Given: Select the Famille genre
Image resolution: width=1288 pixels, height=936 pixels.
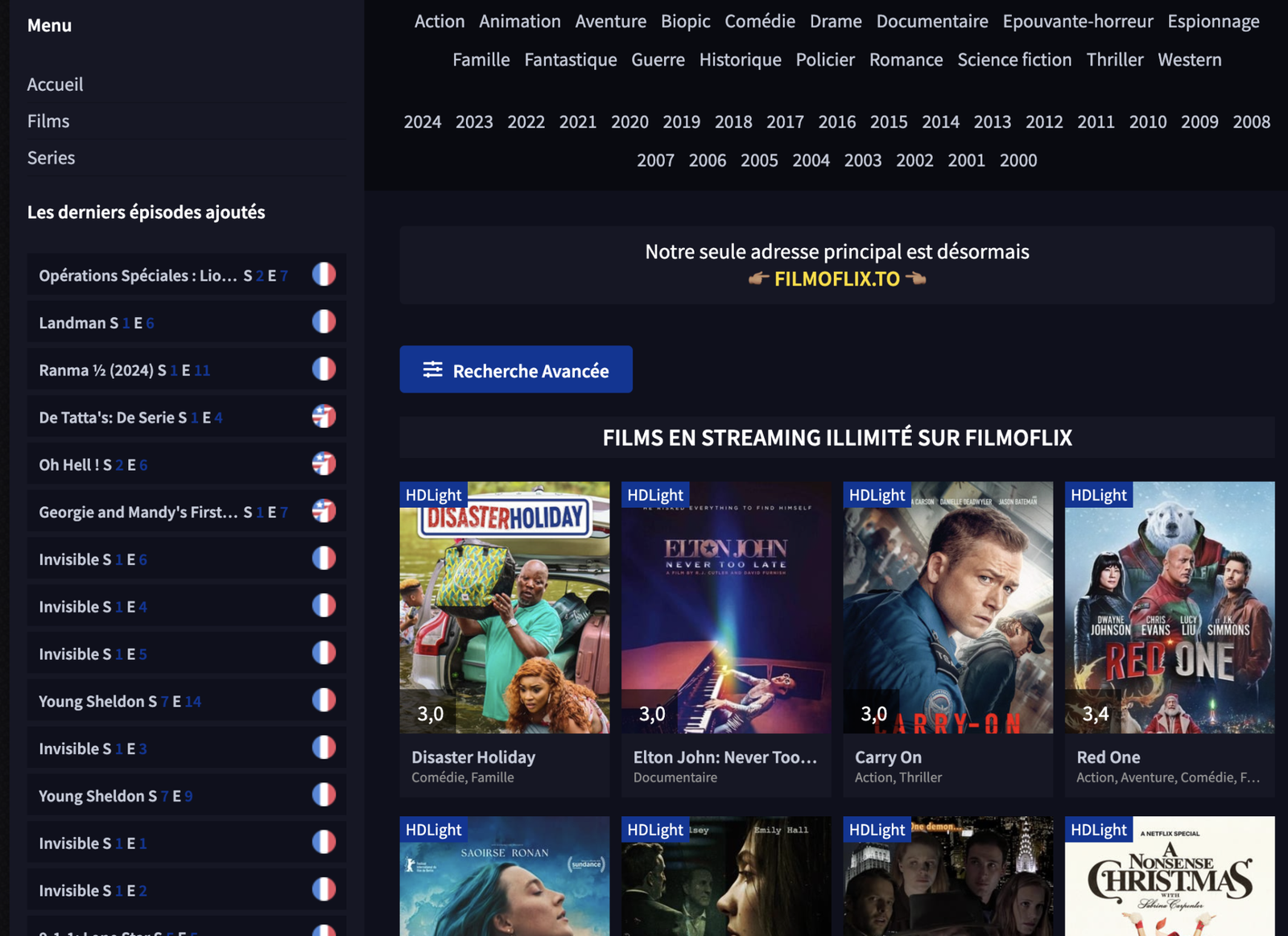Looking at the screenshot, I should tap(481, 60).
